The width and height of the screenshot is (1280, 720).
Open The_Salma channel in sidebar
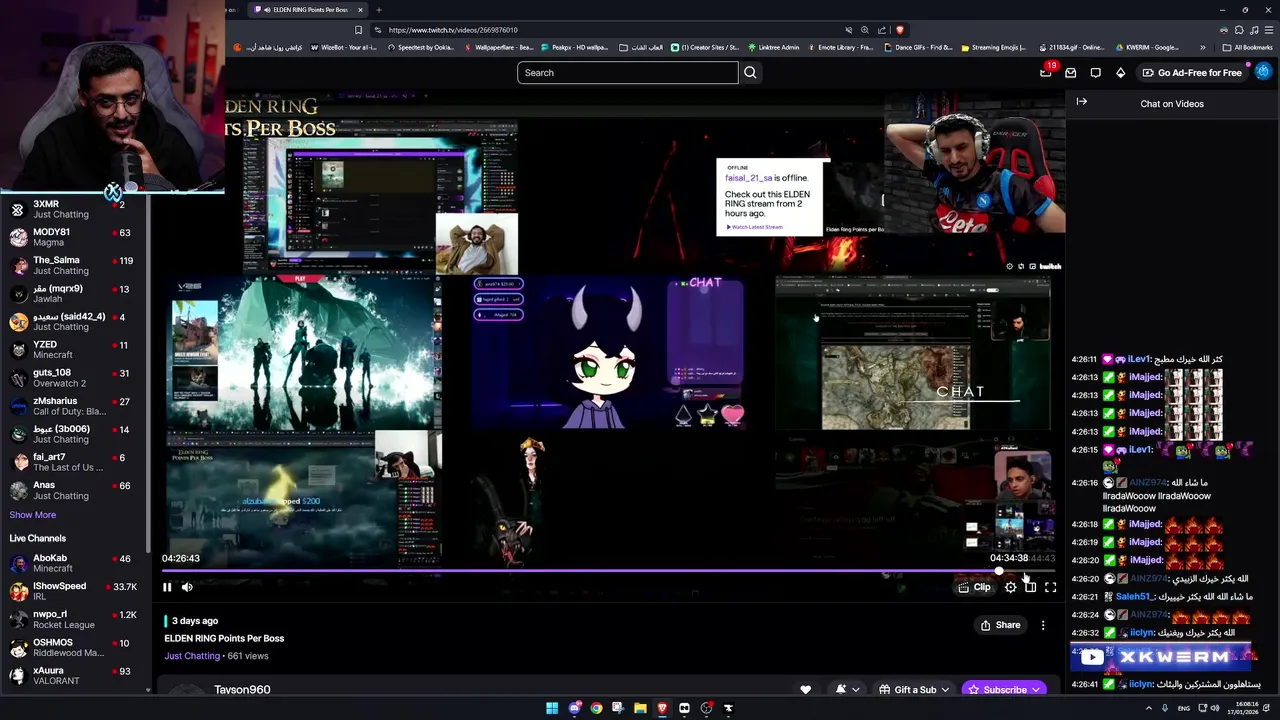[x=74, y=265]
